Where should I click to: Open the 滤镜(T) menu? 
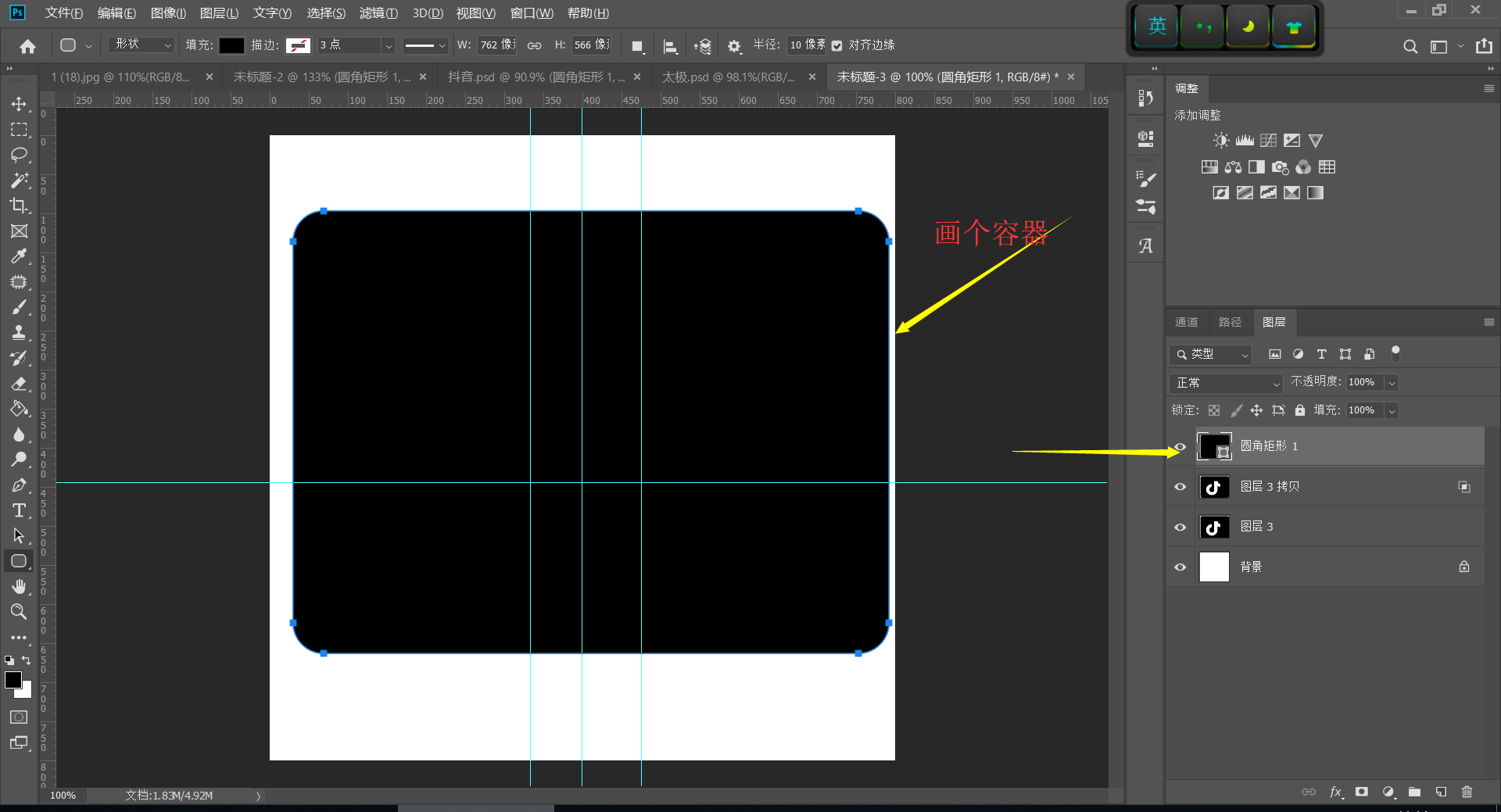click(x=378, y=13)
